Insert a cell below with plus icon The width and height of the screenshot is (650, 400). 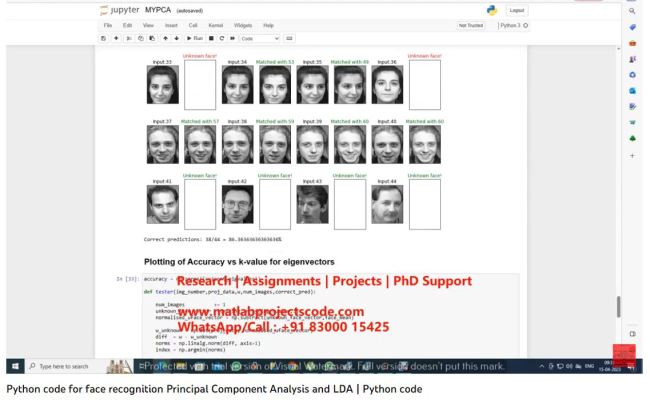click(116, 38)
